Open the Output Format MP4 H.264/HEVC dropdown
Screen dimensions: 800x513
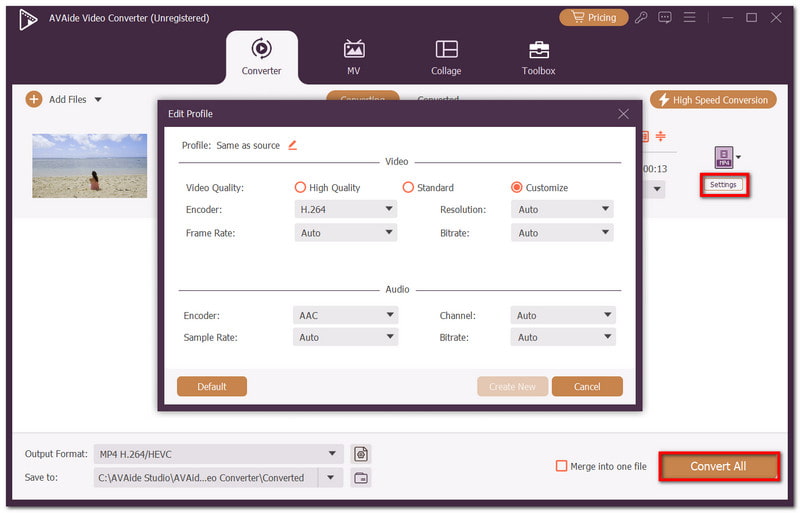click(218, 454)
